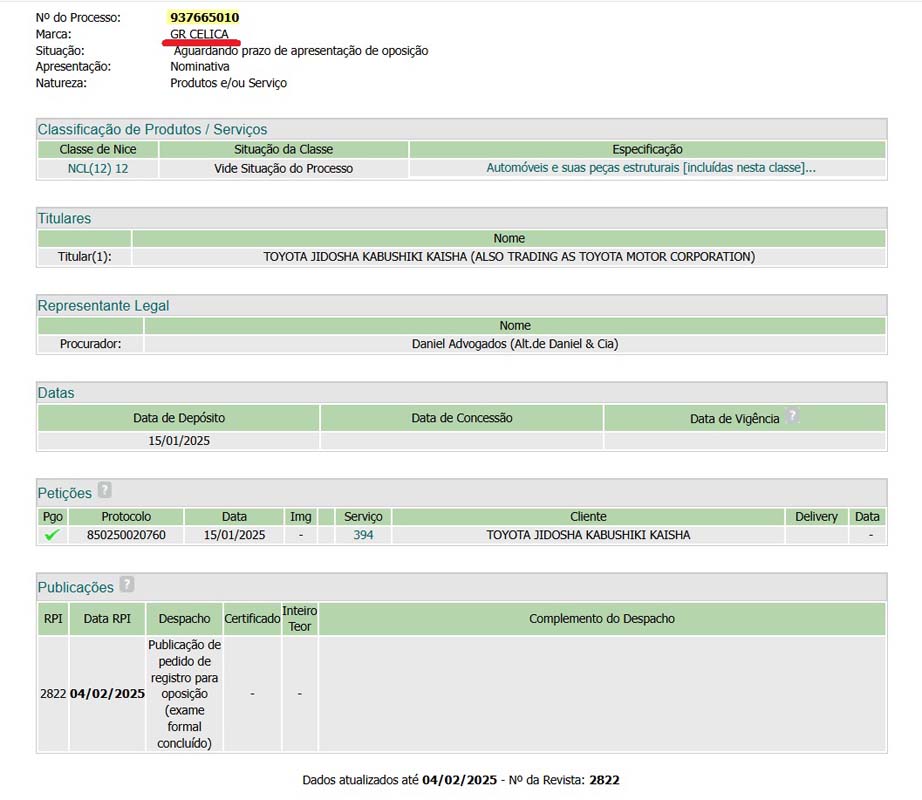Image resolution: width=922 pixels, height=800 pixels.
Task: Expand the Automóveis e suas peças specification link
Action: click(650, 168)
